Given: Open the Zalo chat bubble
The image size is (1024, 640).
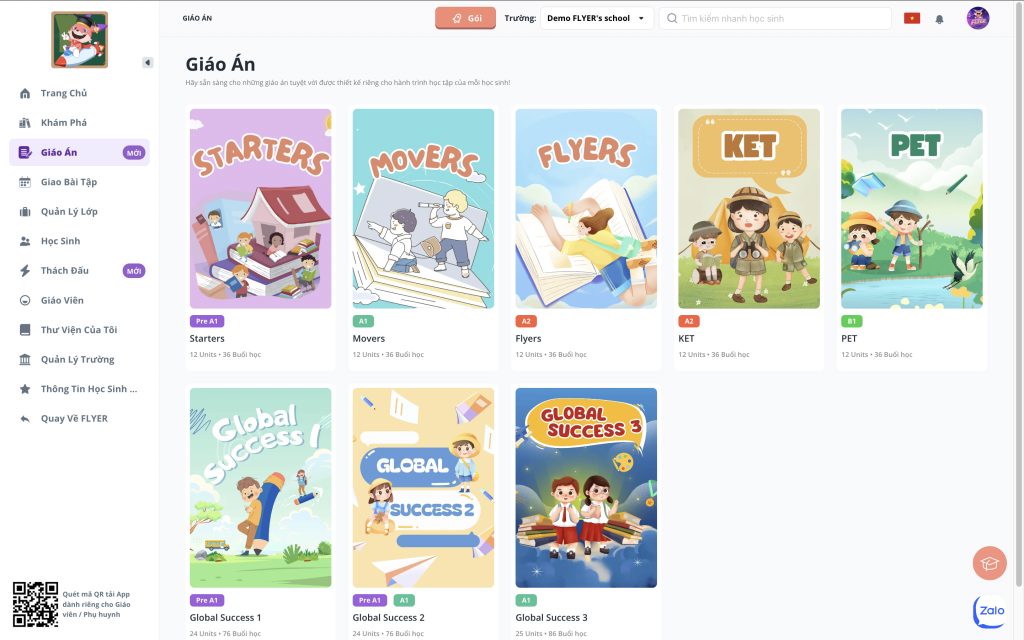Looking at the screenshot, I should pyautogui.click(x=989, y=611).
